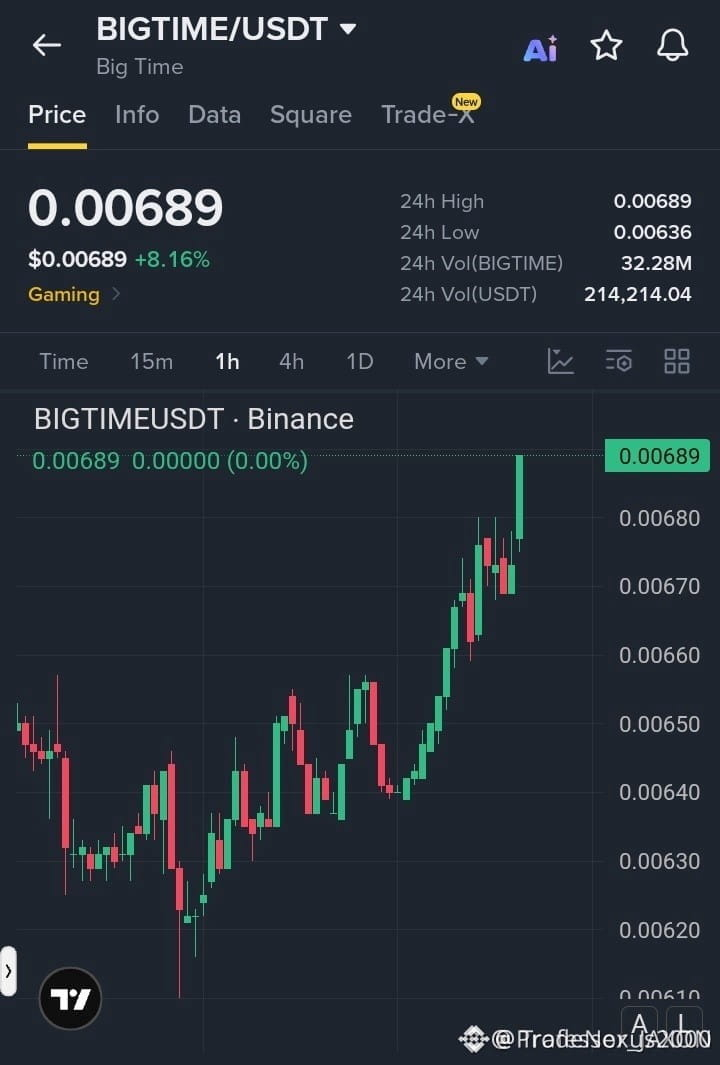Image resolution: width=720 pixels, height=1065 pixels.
Task: Set a price alert with bell icon
Action: tap(672, 46)
